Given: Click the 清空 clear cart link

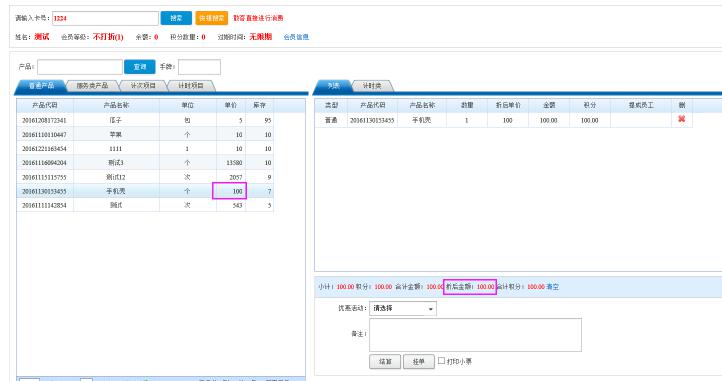Looking at the screenshot, I should [x=553, y=287].
